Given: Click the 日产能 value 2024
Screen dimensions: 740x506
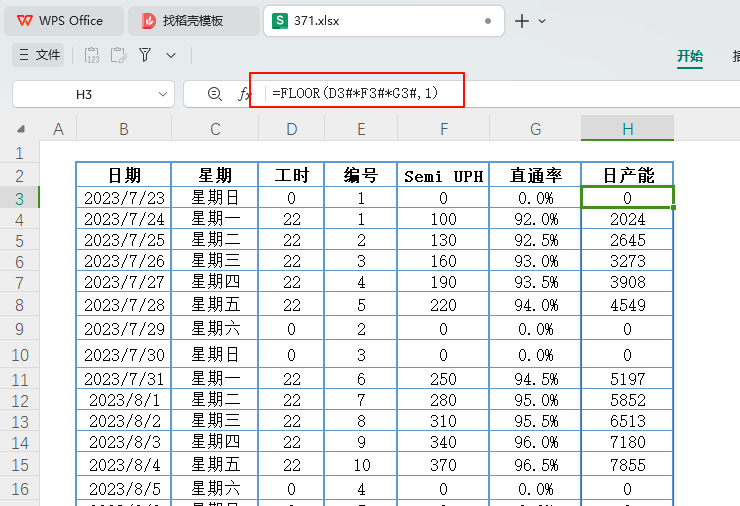Looking at the screenshot, I should (x=627, y=219).
